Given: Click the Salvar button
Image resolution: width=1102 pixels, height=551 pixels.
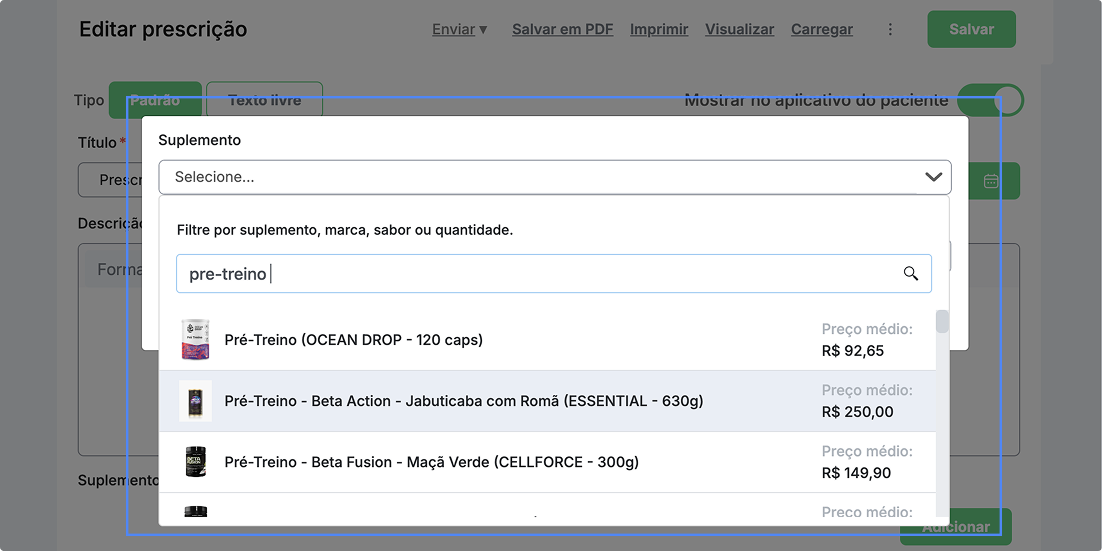Looking at the screenshot, I should pyautogui.click(x=971, y=30).
